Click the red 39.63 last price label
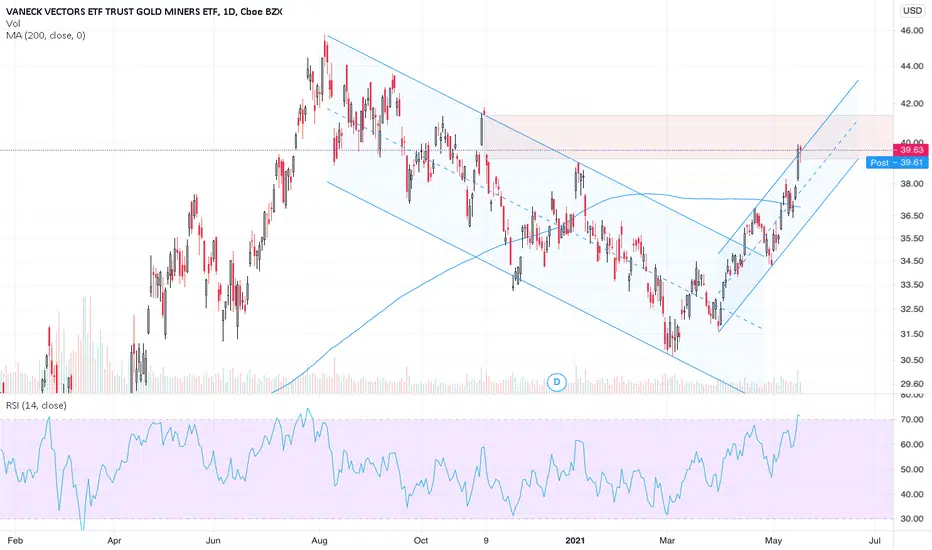Image resolution: width=932 pixels, height=550 pixels. (911, 150)
